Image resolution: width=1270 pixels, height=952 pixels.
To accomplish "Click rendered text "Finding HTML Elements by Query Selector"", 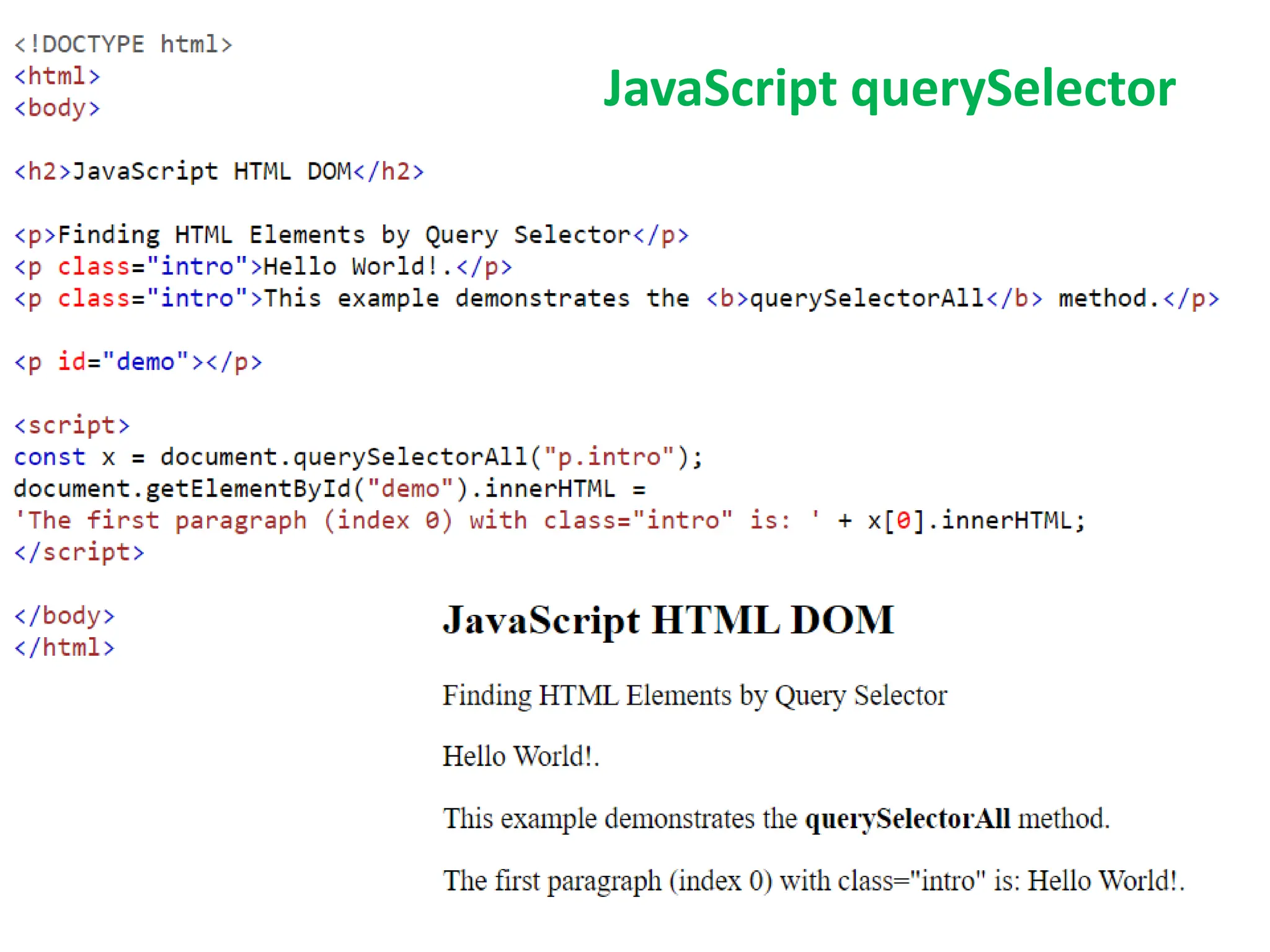I will click(x=695, y=696).
